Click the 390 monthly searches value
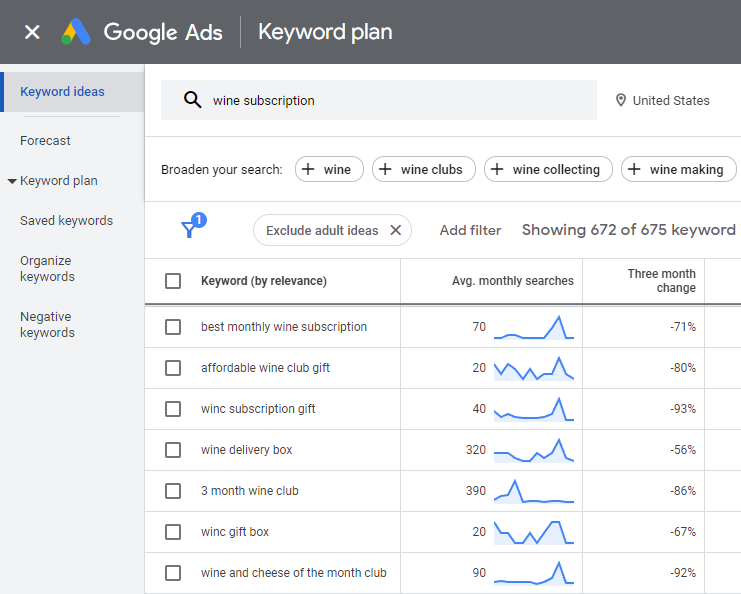The image size is (741, 594). point(475,491)
